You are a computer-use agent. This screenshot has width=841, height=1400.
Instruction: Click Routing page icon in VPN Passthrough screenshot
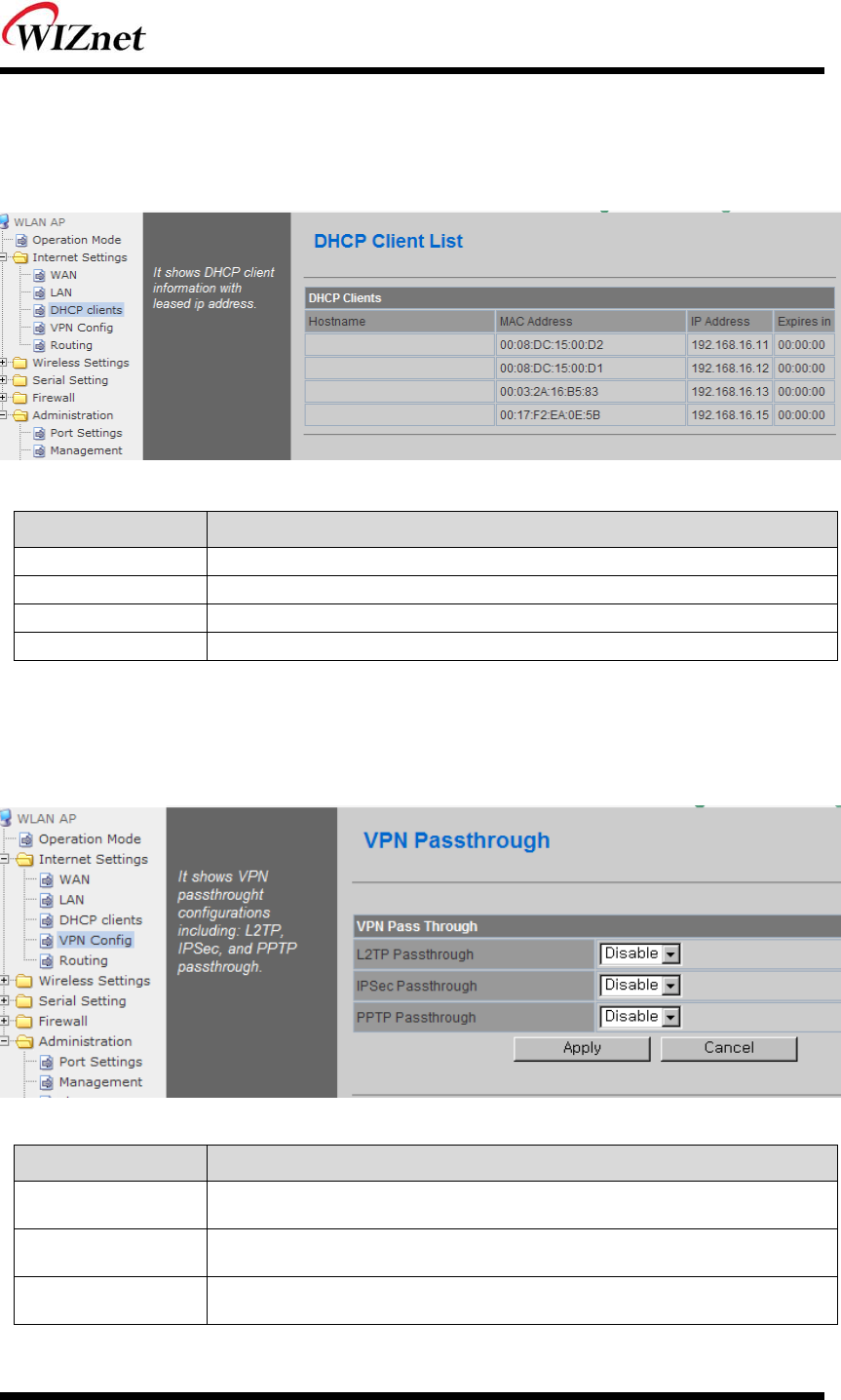pos(47,960)
